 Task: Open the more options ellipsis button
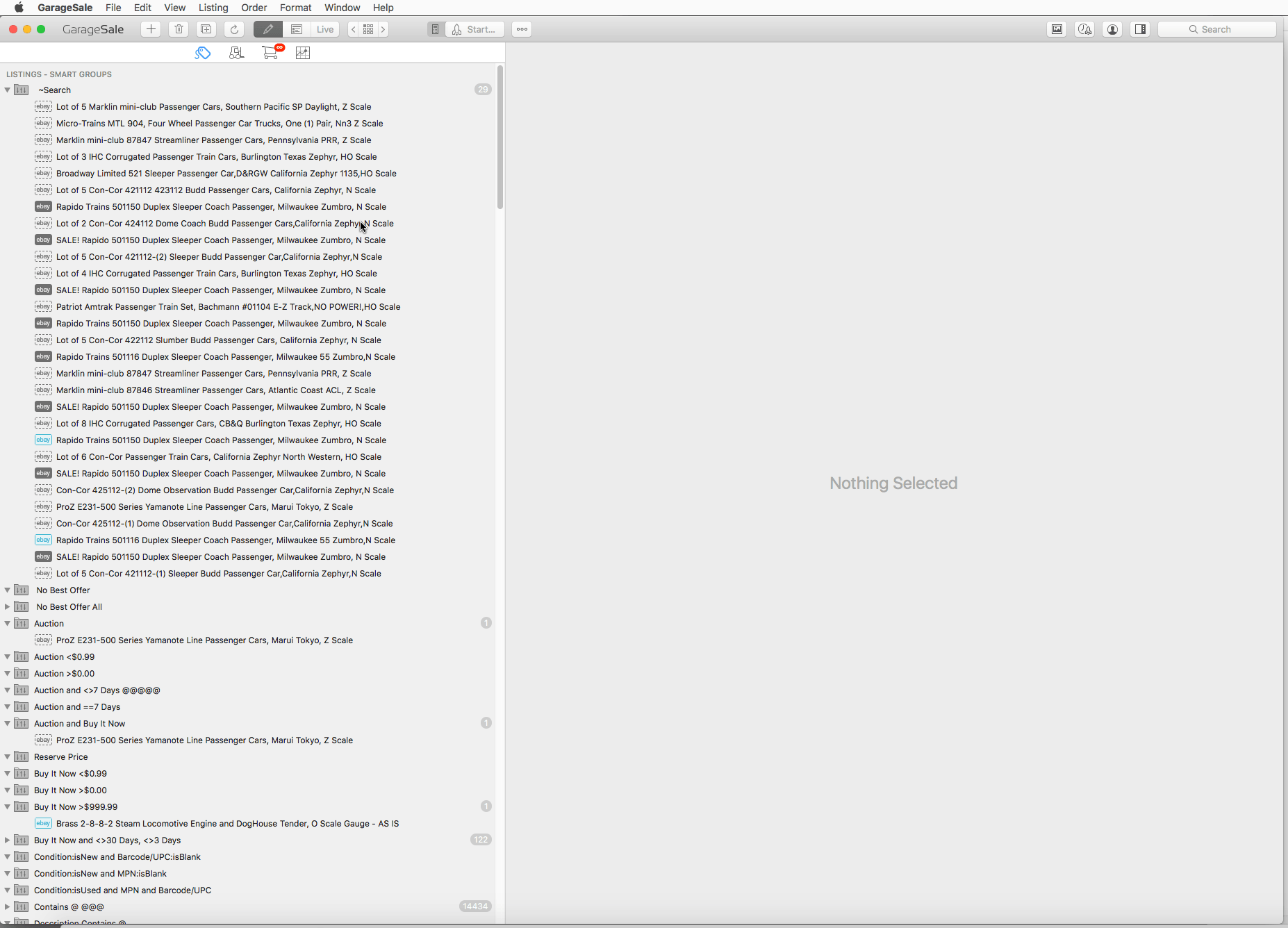522,29
